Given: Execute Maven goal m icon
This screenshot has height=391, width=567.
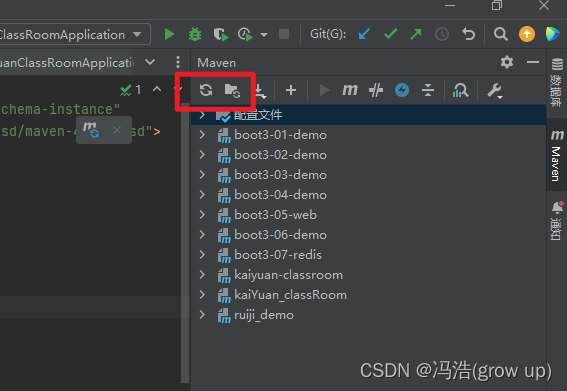Looking at the screenshot, I should tap(350, 90).
